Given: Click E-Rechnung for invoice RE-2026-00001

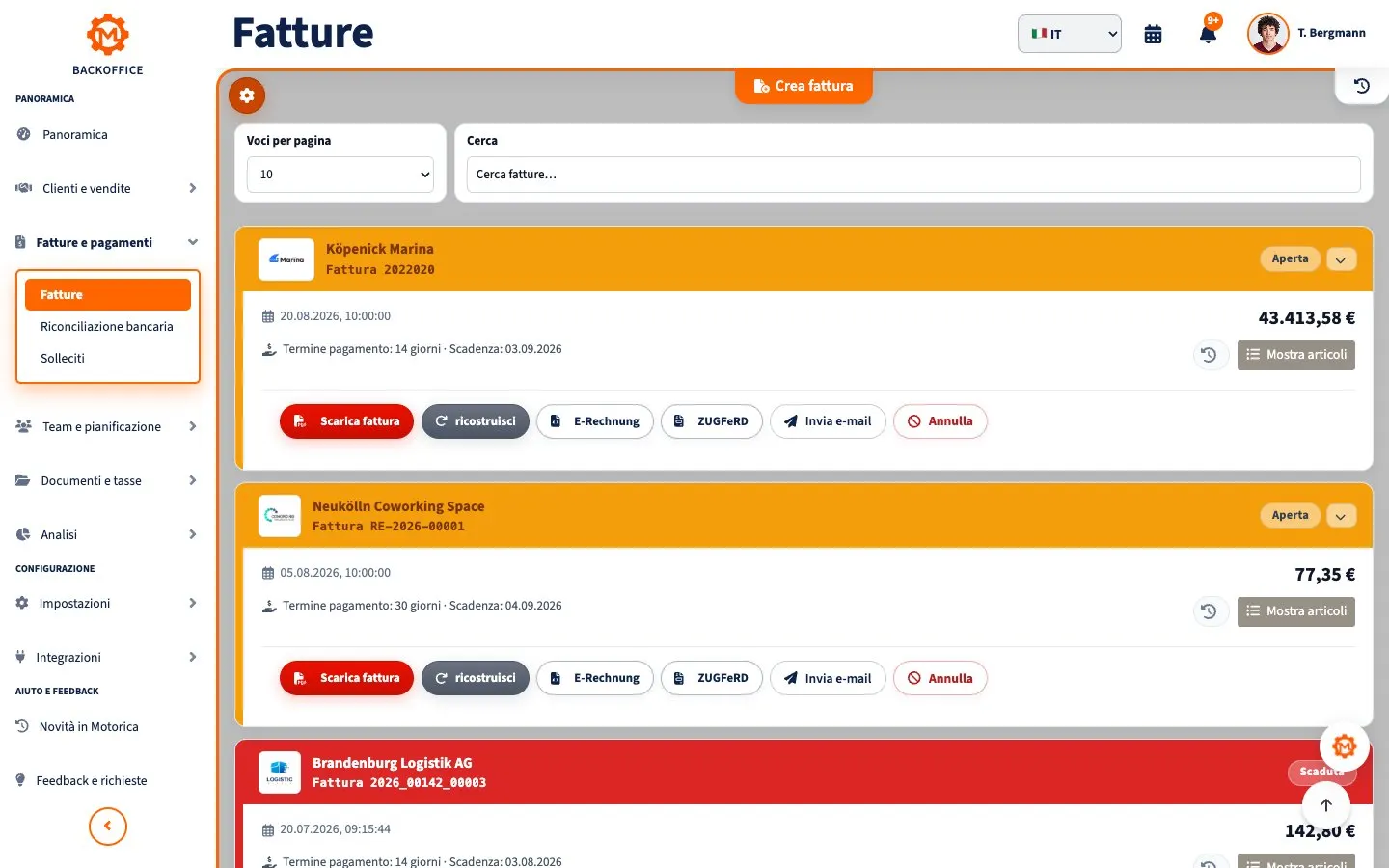Looking at the screenshot, I should [595, 678].
